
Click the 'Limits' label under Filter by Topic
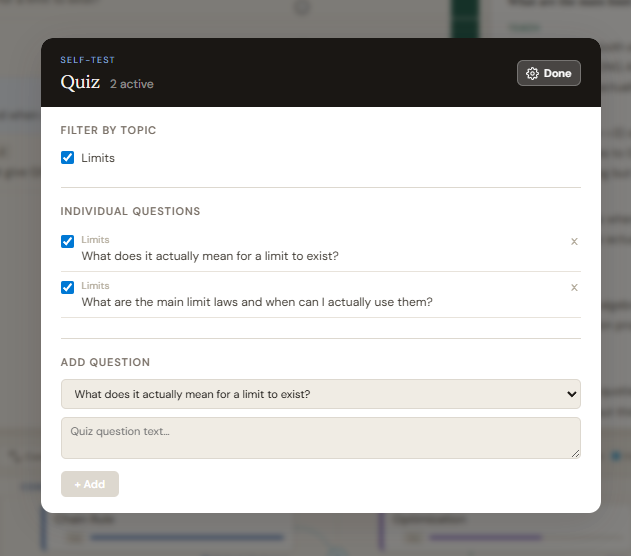[98, 158]
